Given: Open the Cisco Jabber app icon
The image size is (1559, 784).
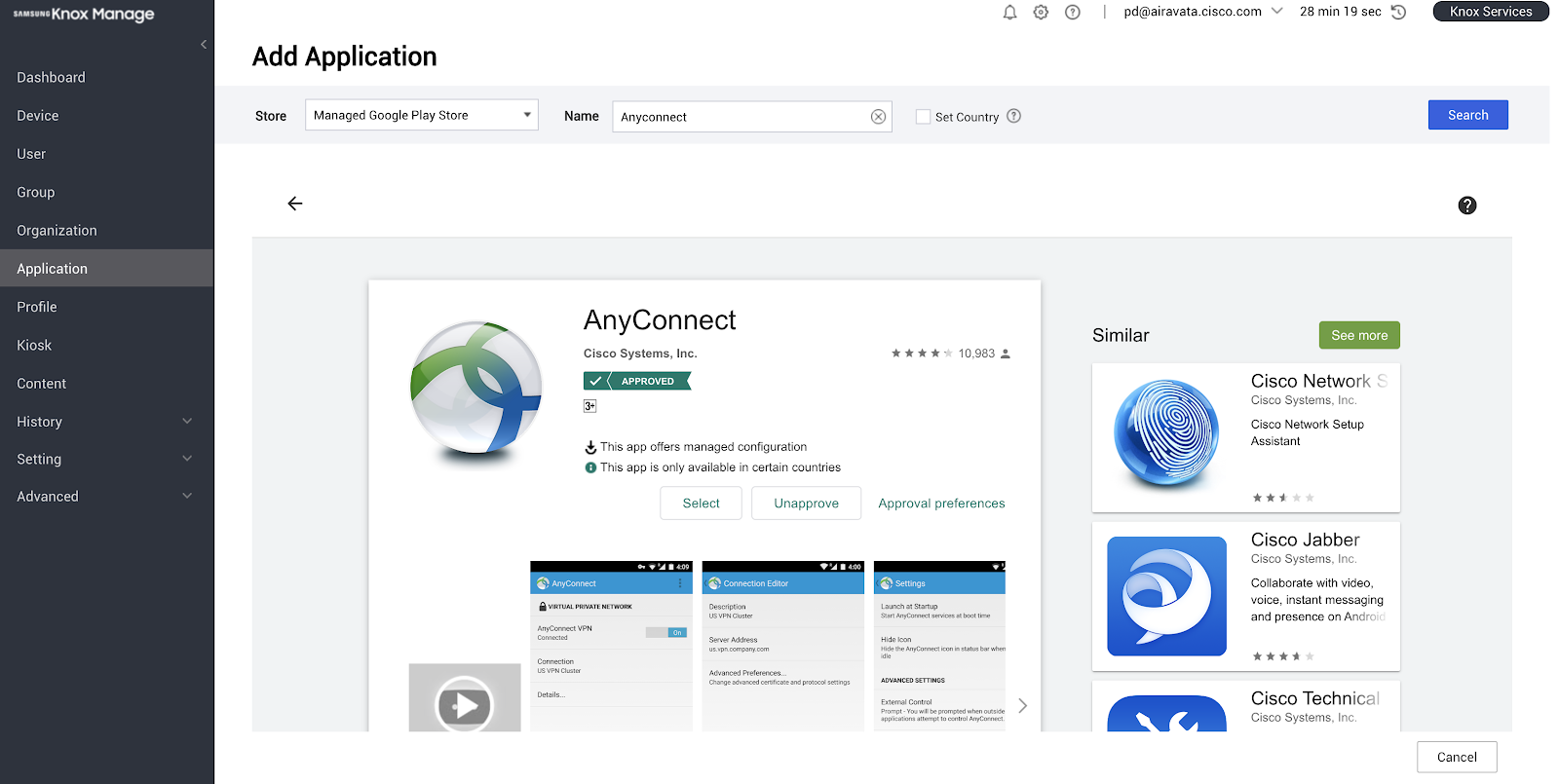Looking at the screenshot, I should [x=1166, y=596].
